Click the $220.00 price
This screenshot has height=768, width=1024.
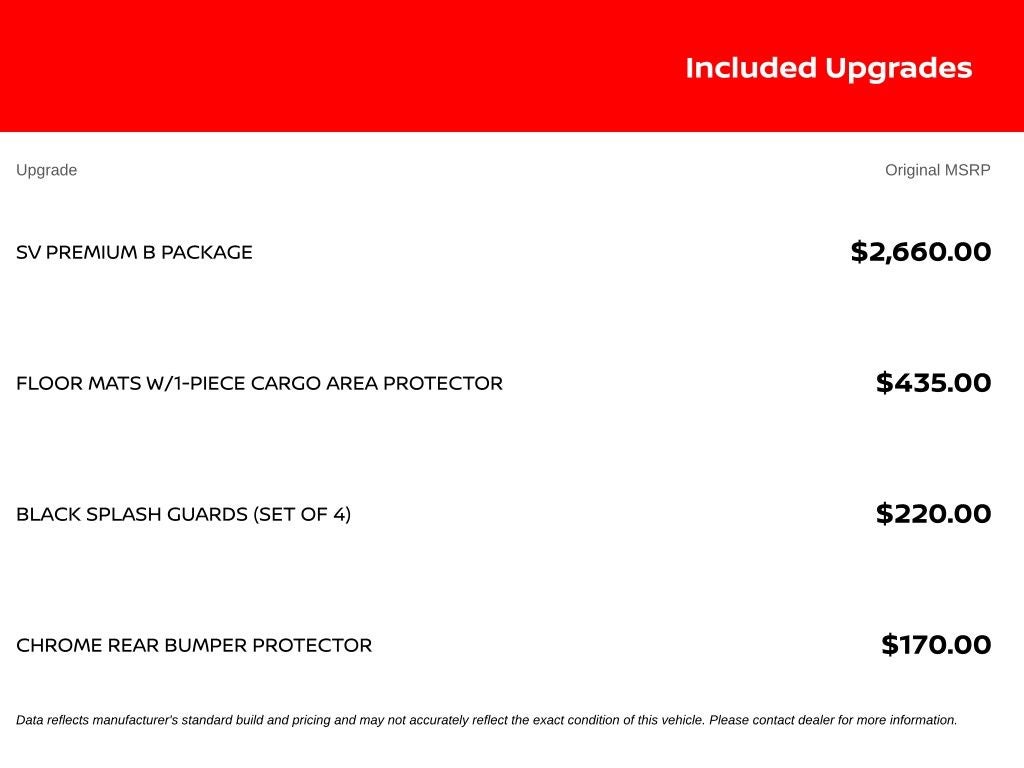pyautogui.click(x=933, y=515)
